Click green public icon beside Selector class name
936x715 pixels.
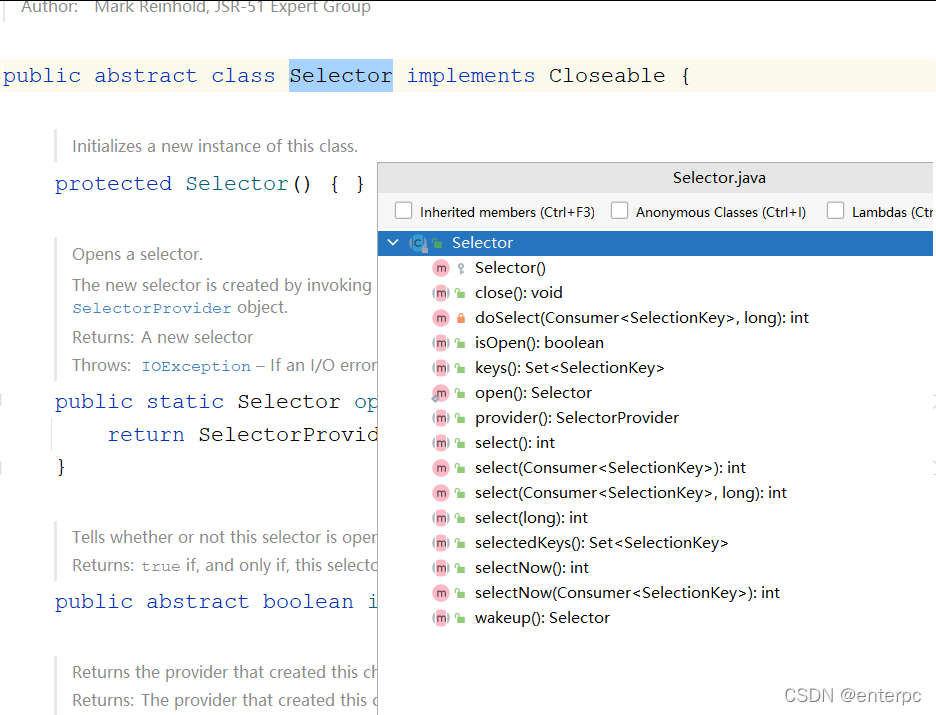pyautogui.click(x=438, y=243)
